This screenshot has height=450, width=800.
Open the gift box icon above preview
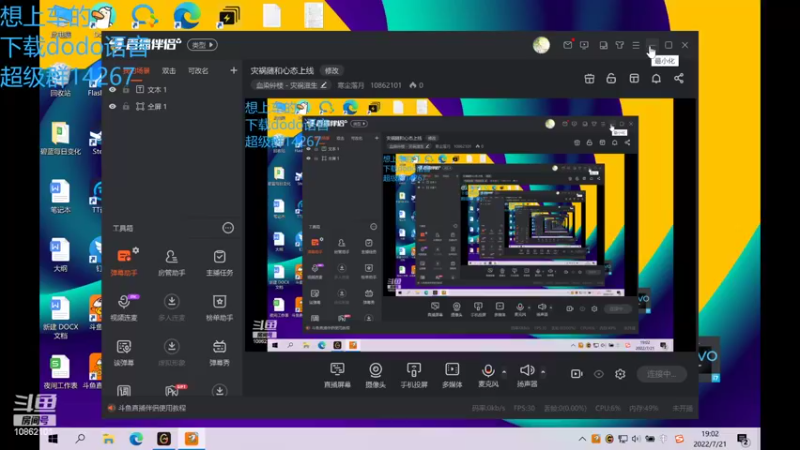tap(589, 79)
